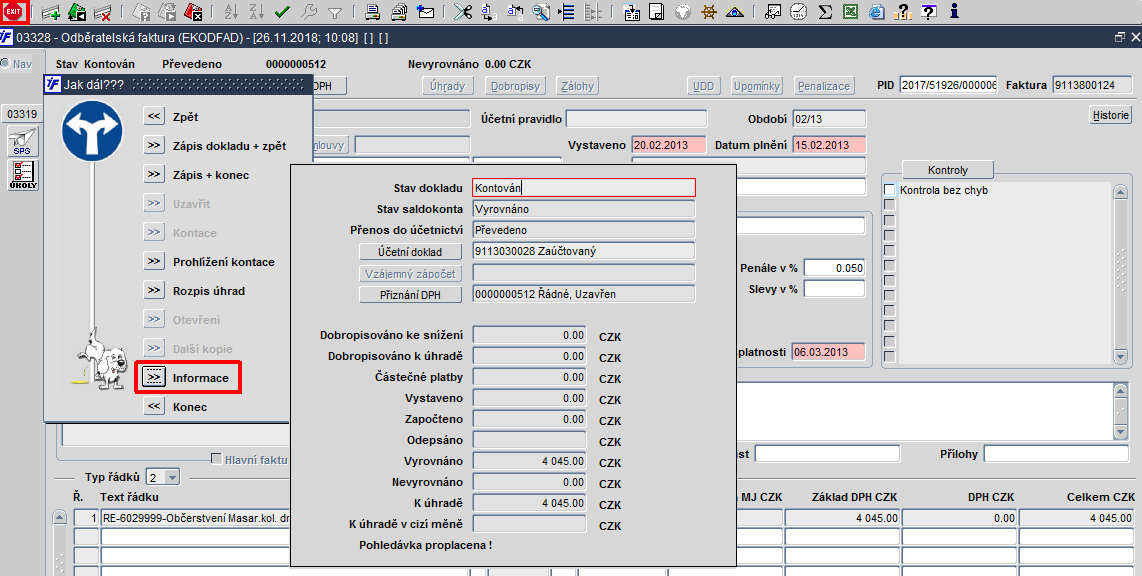Click the UDD button

(x=704, y=86)
